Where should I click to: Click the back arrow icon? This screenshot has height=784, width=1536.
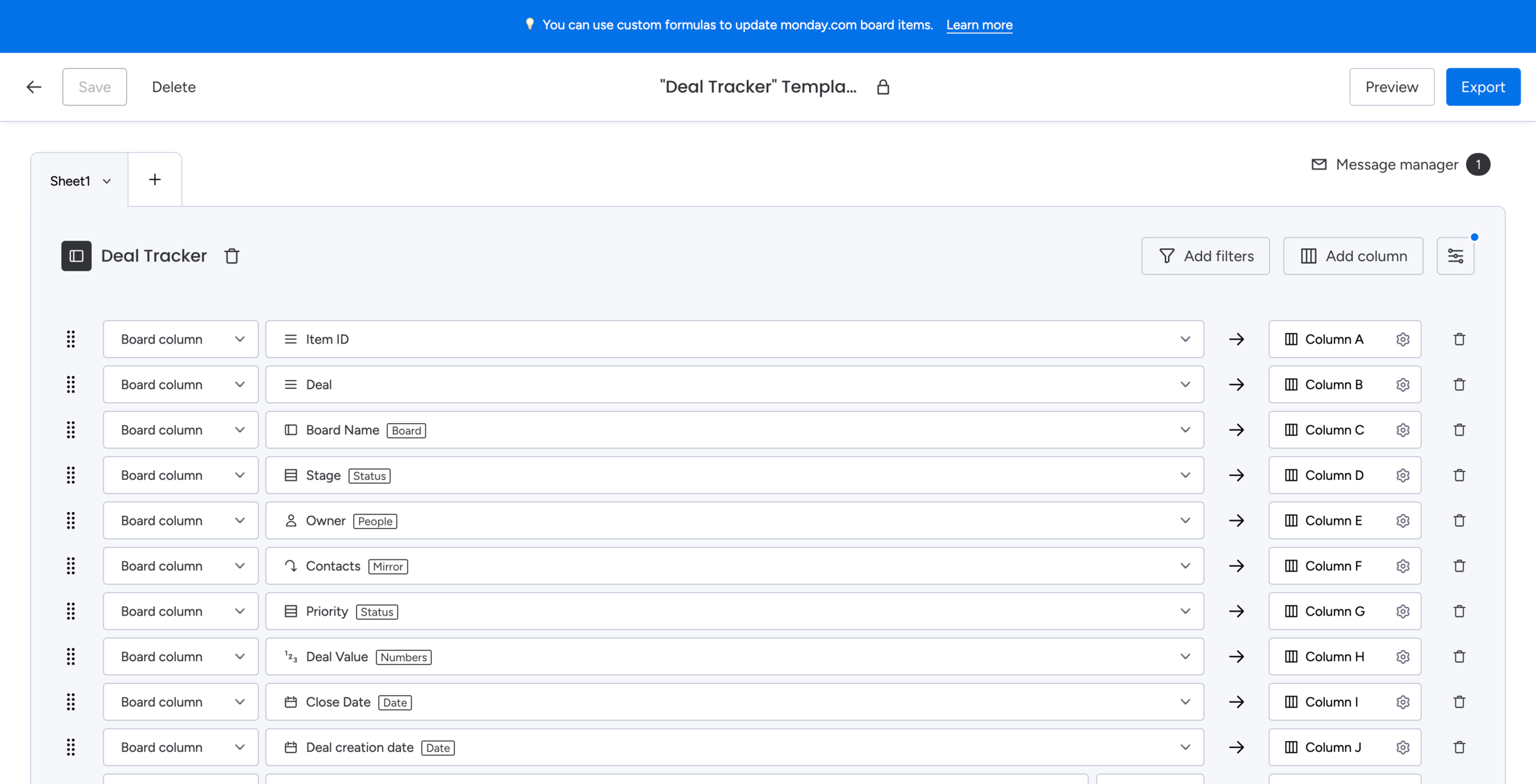click(34, 87)
